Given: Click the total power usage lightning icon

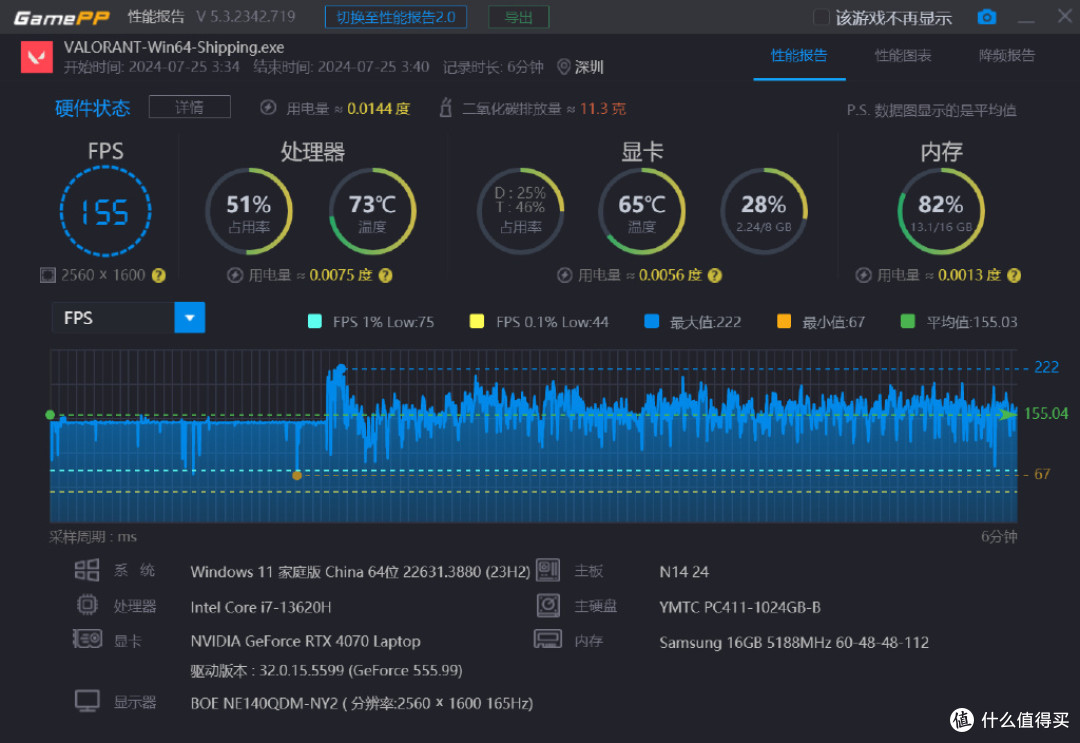Looking at the screenshot, I should tap(268, 108).
